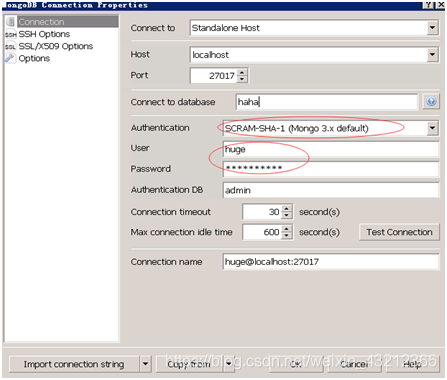Image resolution: width=447 pixels, height=380 pixels.
Task: Select the Connection item in the sidebar
Action: [68, 22]
